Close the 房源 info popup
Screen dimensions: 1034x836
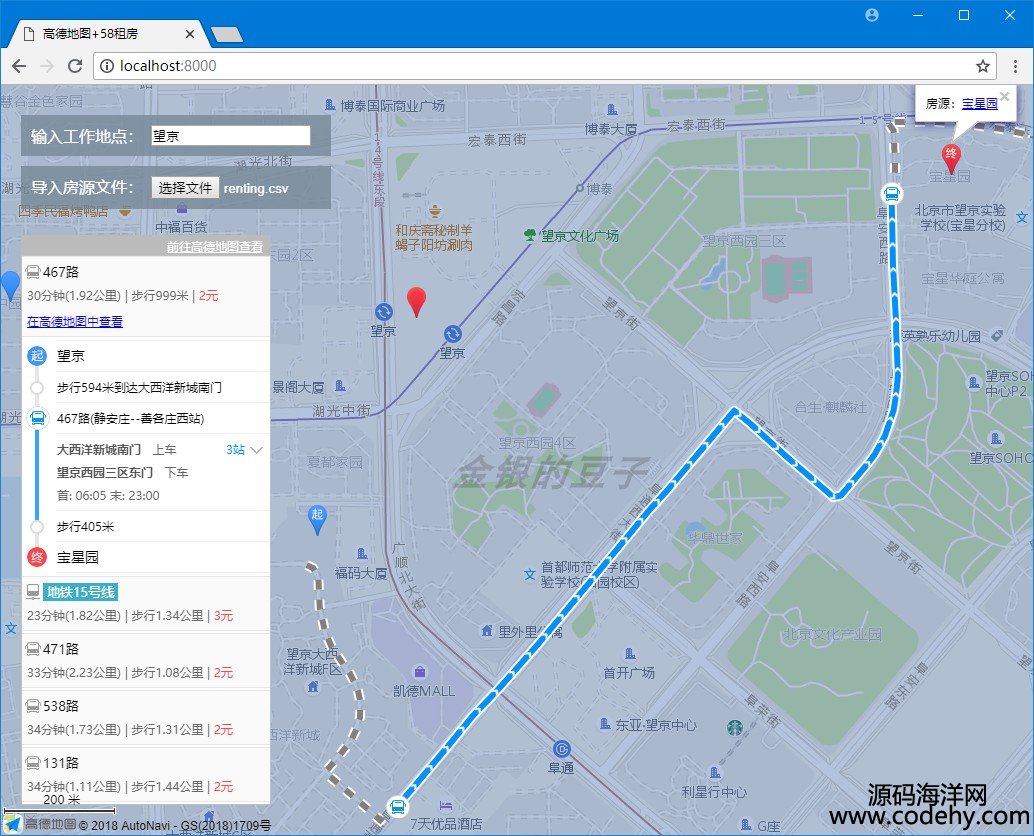(x=1004, y=96)
